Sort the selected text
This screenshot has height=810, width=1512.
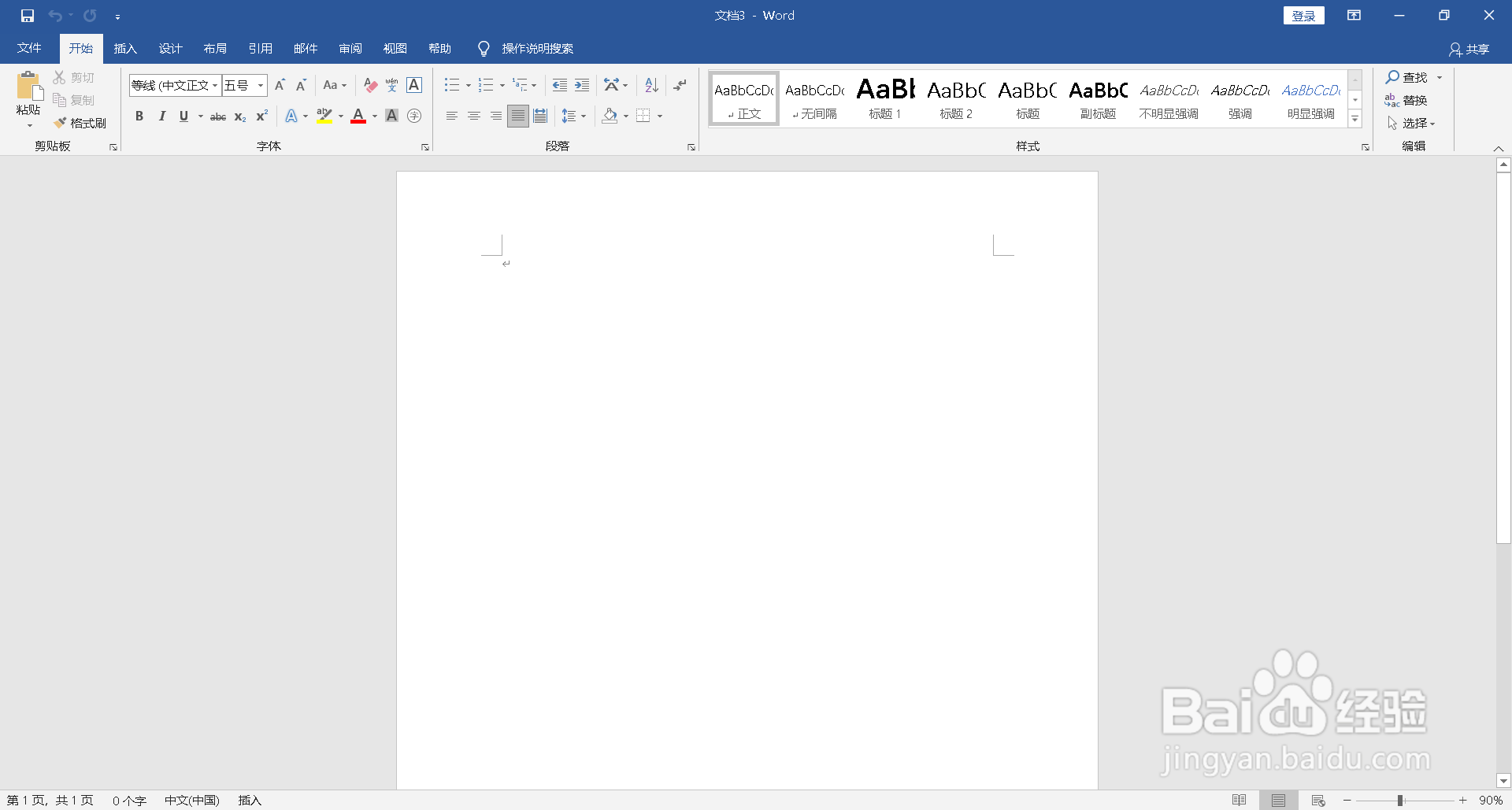(x=651, y=85)
